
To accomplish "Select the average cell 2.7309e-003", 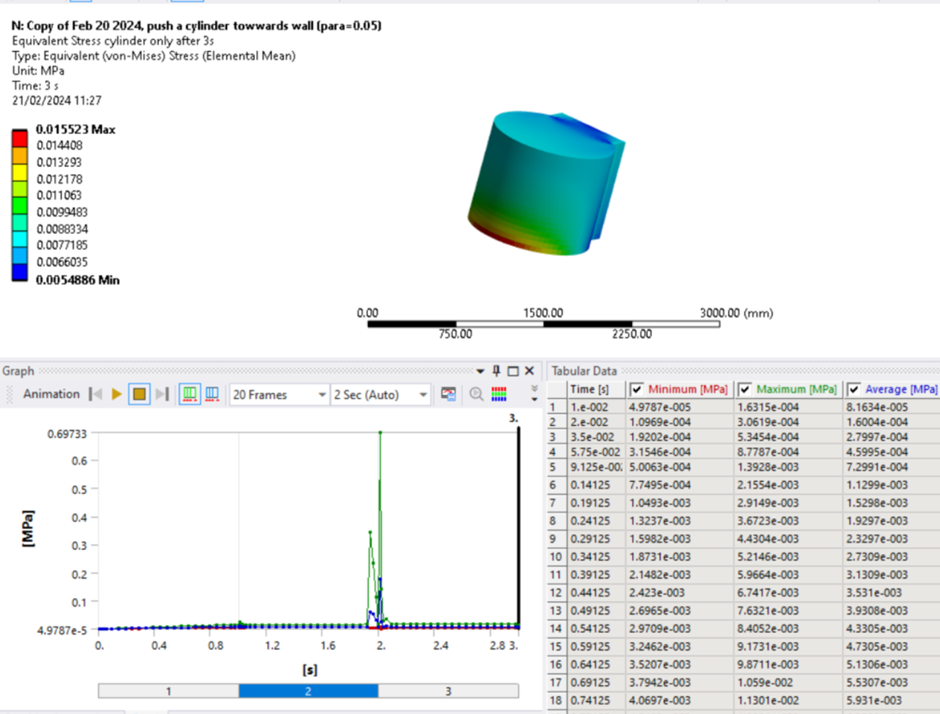I will coord(893,557).
